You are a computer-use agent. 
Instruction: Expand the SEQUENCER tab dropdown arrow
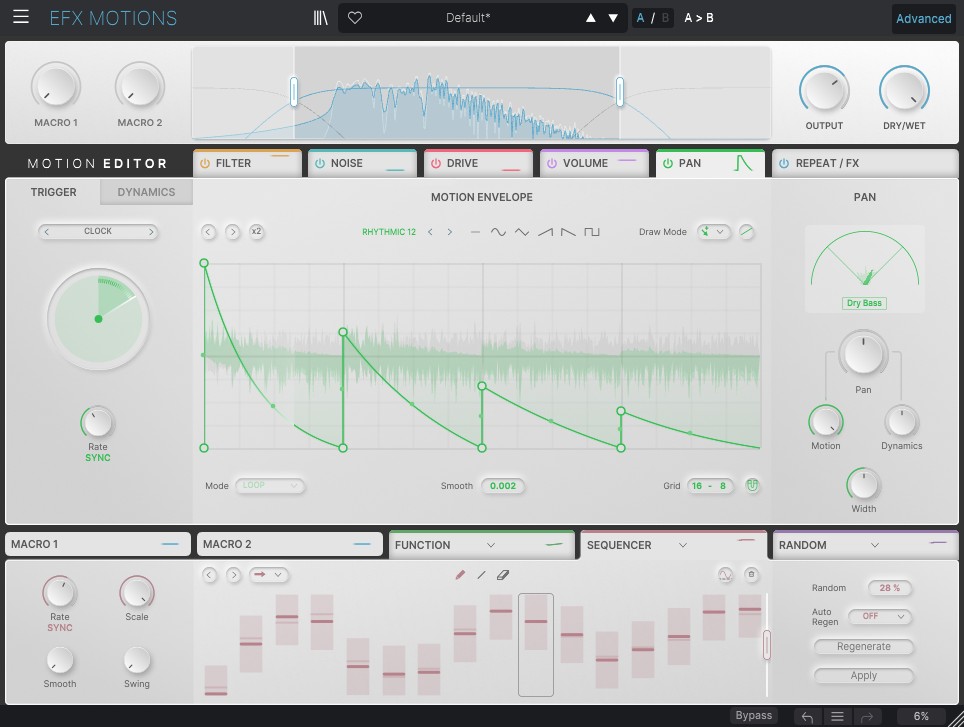pyautogui.click(x=682, y=545)
